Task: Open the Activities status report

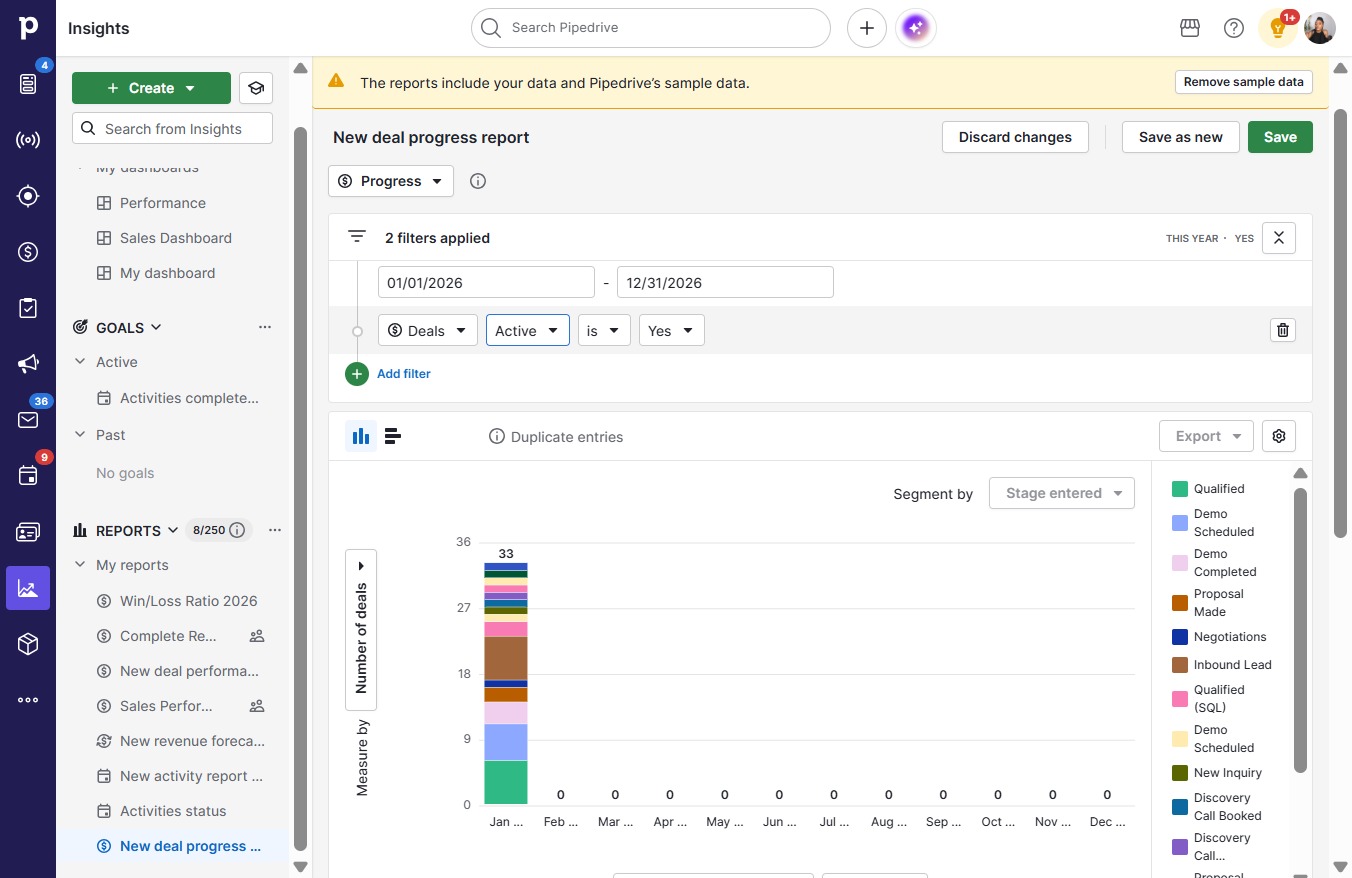Action: 173,811
